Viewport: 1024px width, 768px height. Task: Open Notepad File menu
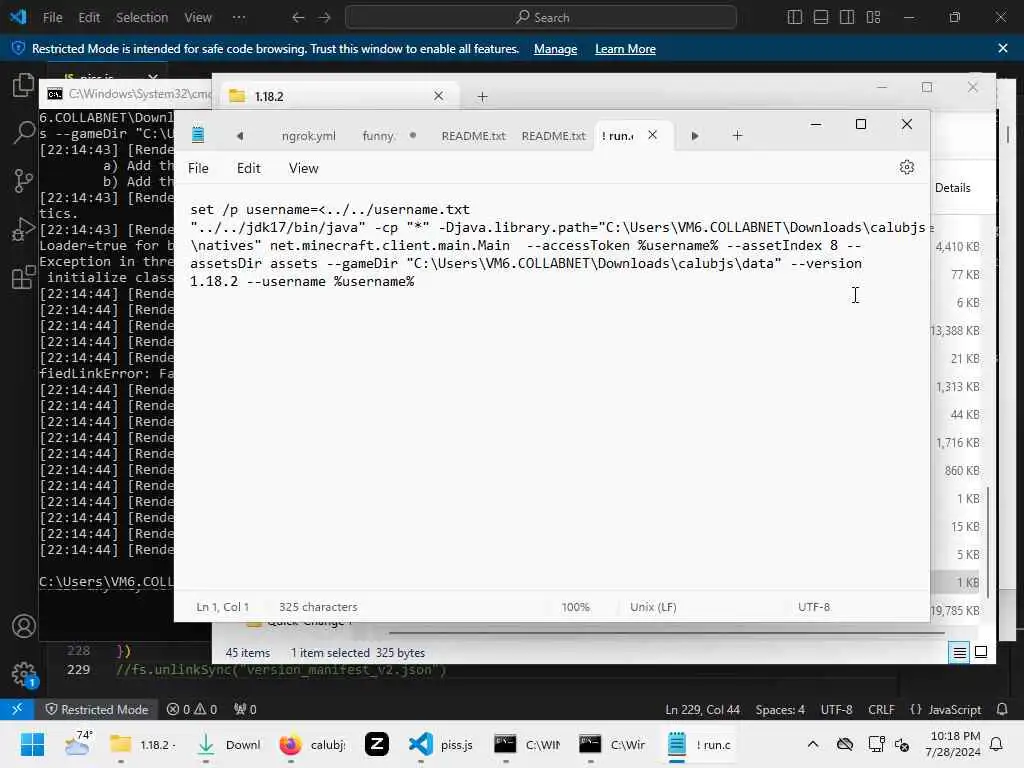coord(198,168)
